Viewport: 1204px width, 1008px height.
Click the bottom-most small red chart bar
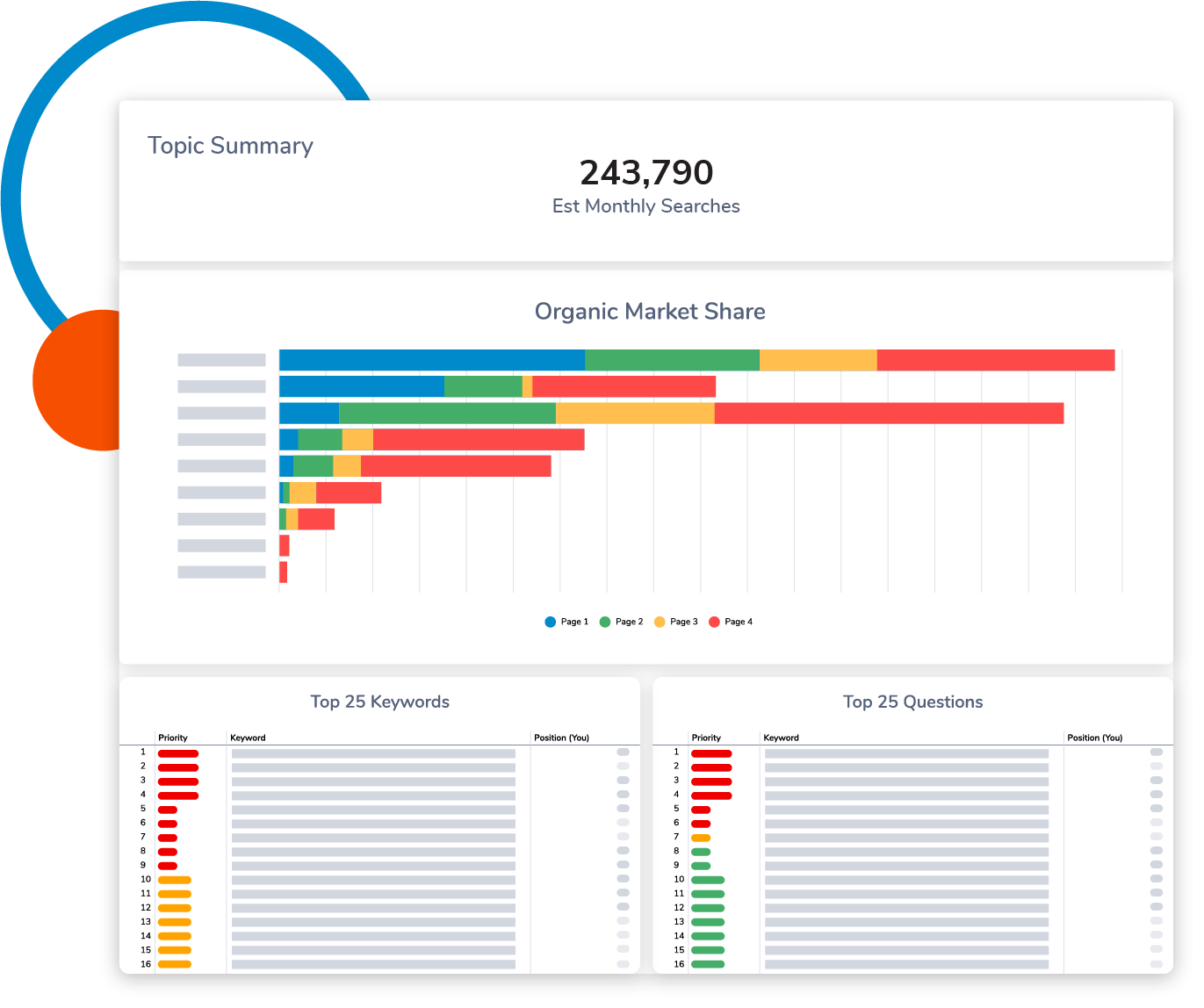click(x=283, y=572)
